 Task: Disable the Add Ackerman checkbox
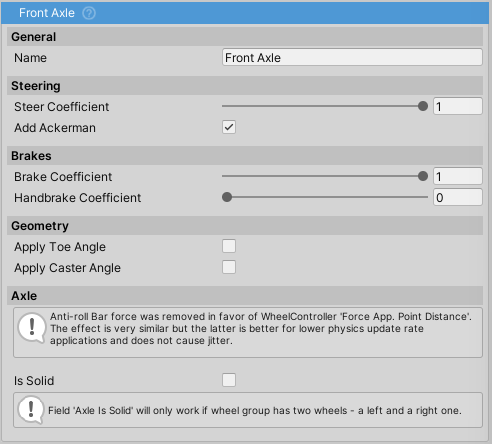tap(229, 127)
